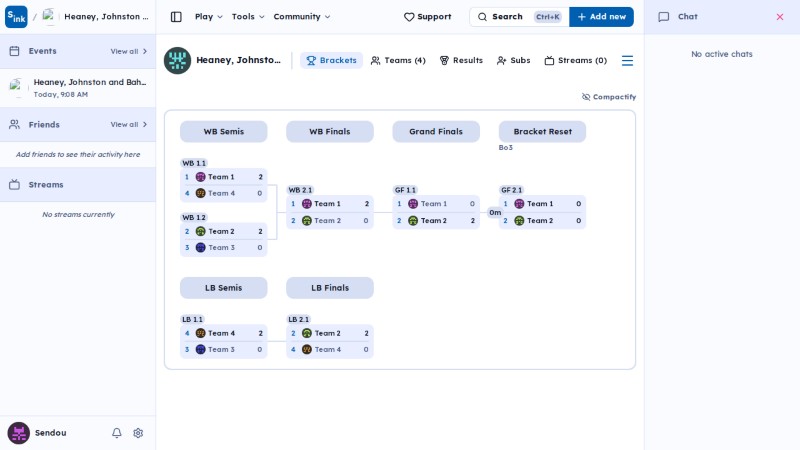Image resolution: width=800 pixels, height=450 pixels.
Task: Switch to the Results tab
Action: pyautogui.click(x=461, y=60)
